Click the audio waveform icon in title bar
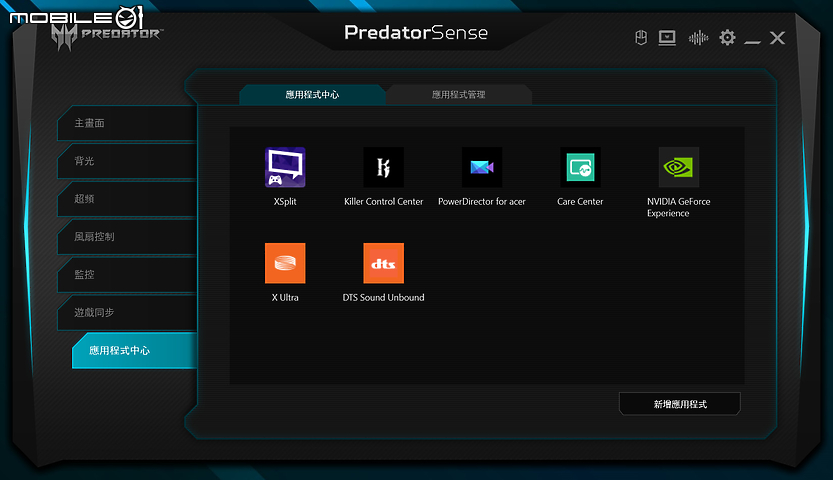 [698, 38]
